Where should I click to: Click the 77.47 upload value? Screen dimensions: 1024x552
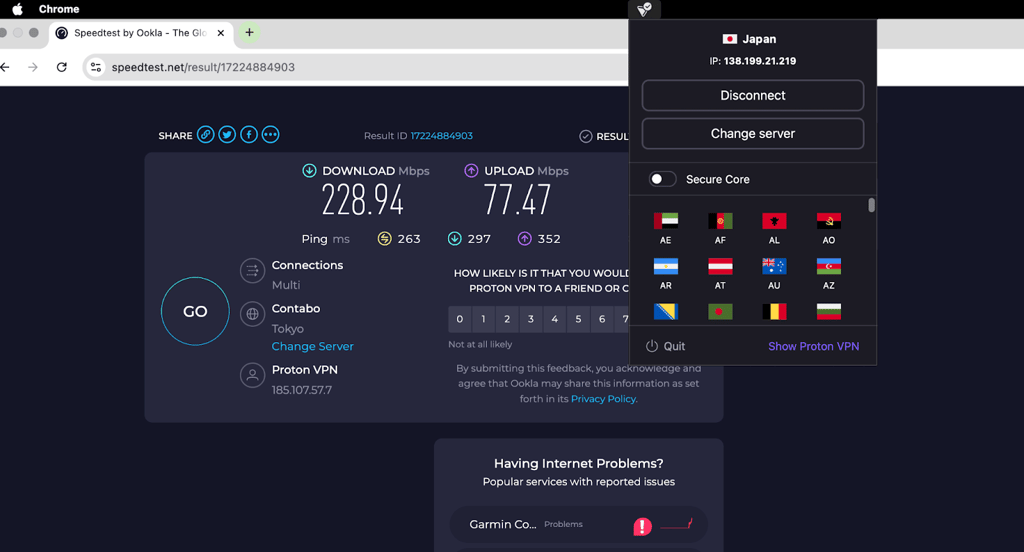point(517,200)
